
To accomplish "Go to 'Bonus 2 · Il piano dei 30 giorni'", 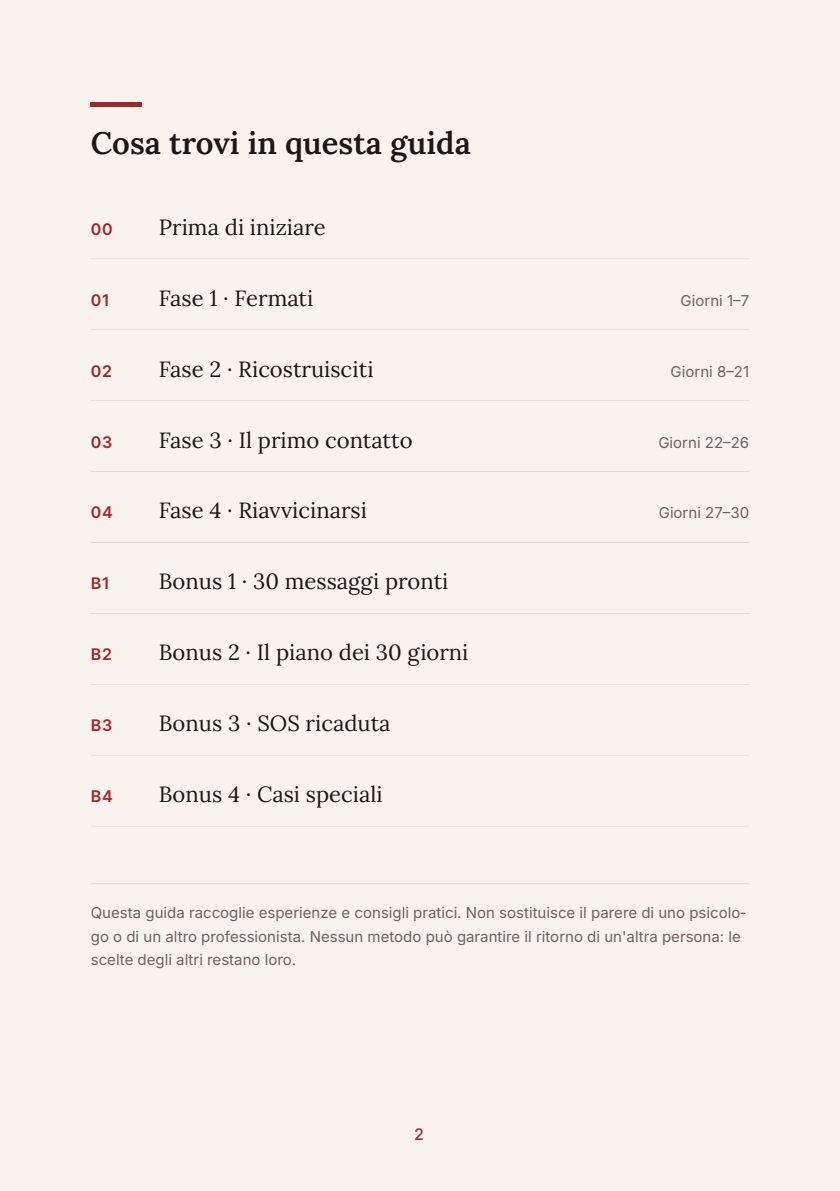I will pyautogui.click(x=419, y=653).
